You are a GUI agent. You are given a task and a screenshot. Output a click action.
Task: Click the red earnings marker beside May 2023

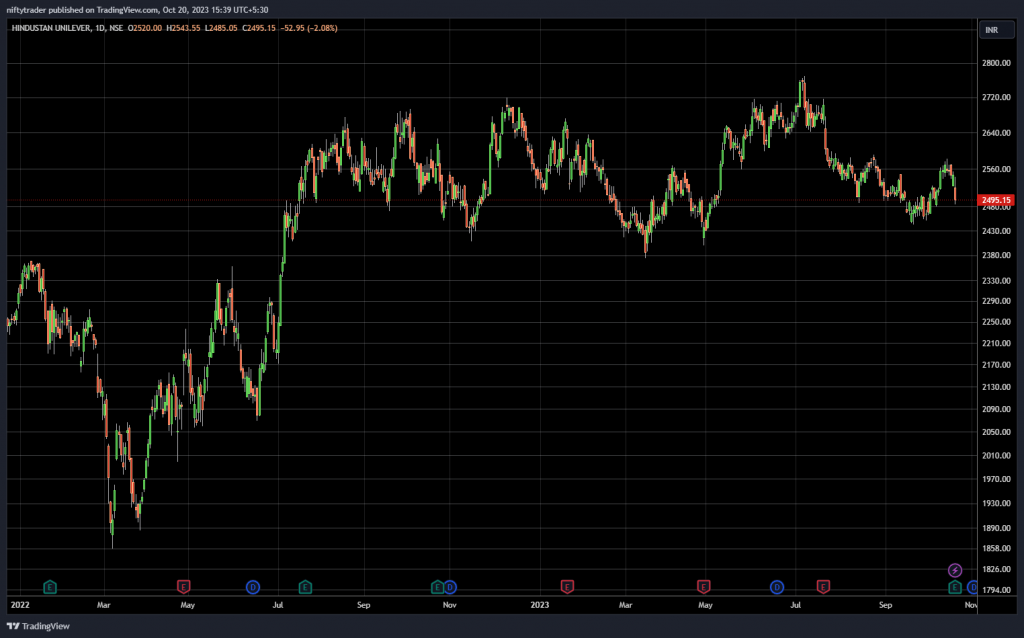[703, 587]
